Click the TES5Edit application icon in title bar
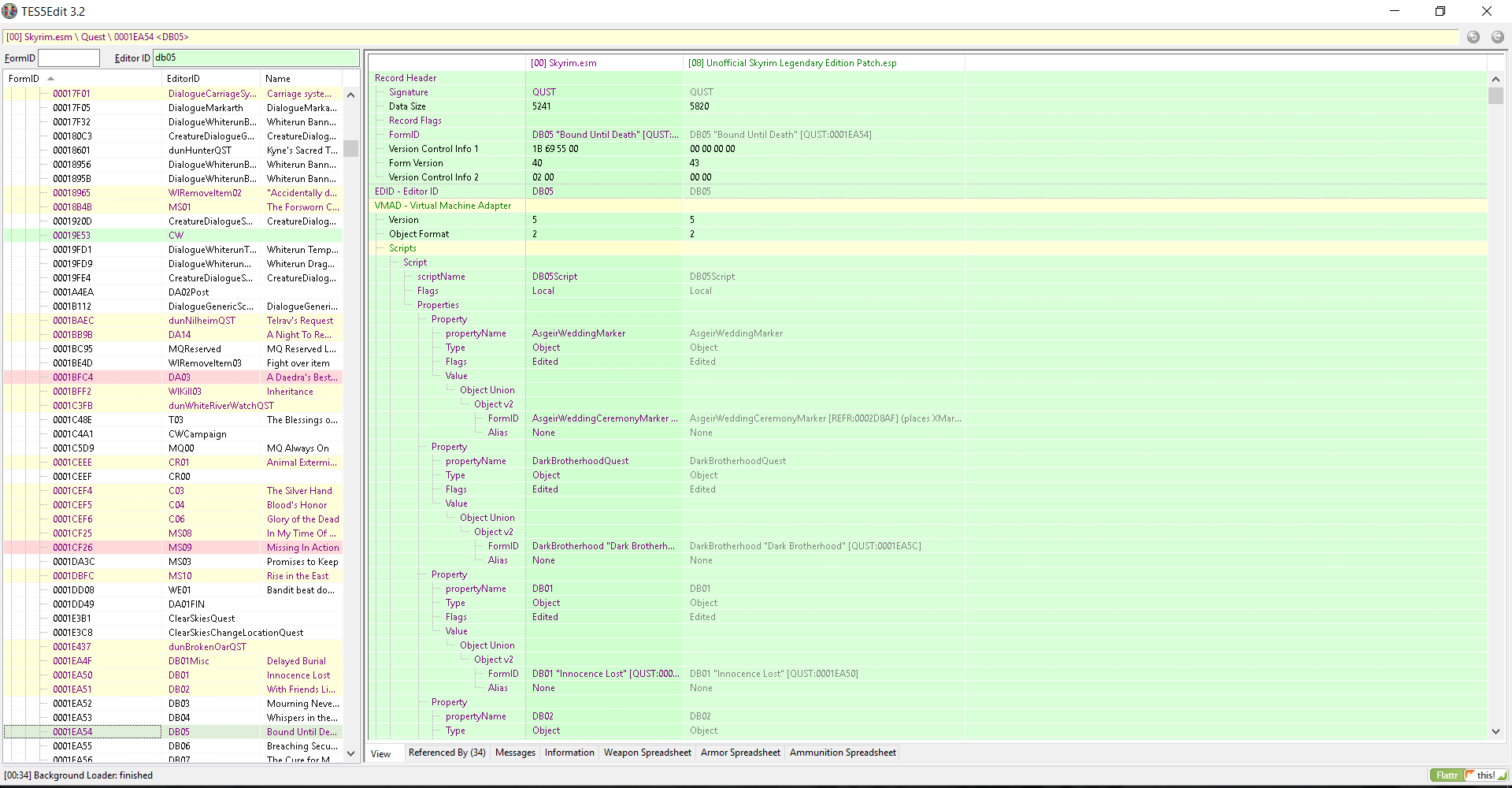The height and width of the screenshot is (788, 1512). pyautogui.click(x=9, y=11)
